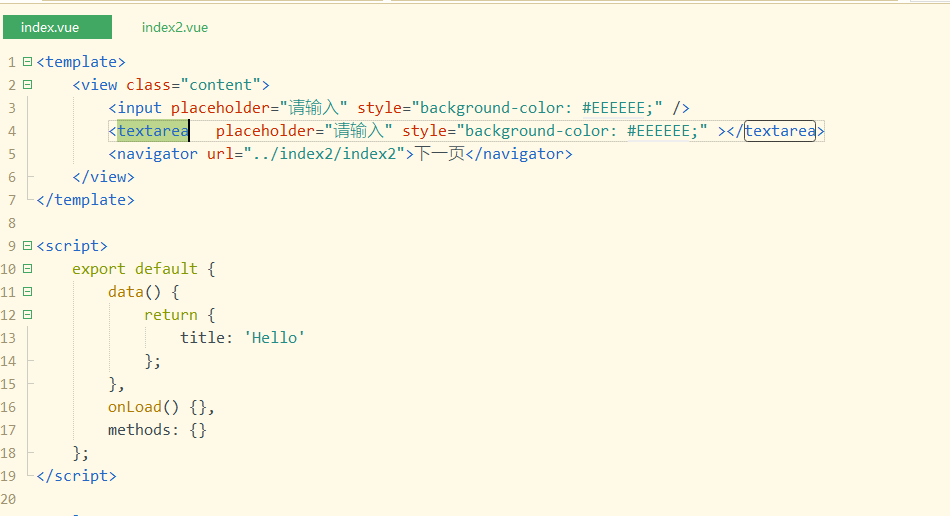
Task: Open the index2.vue tab
Action: 175,27
